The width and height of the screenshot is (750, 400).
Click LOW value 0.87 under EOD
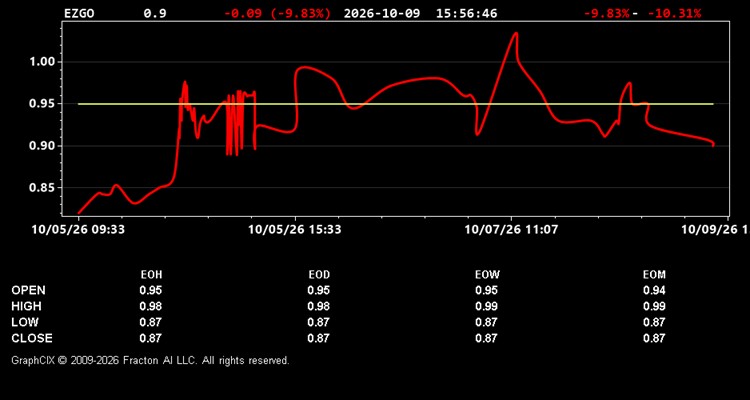[x=319, y=322]
